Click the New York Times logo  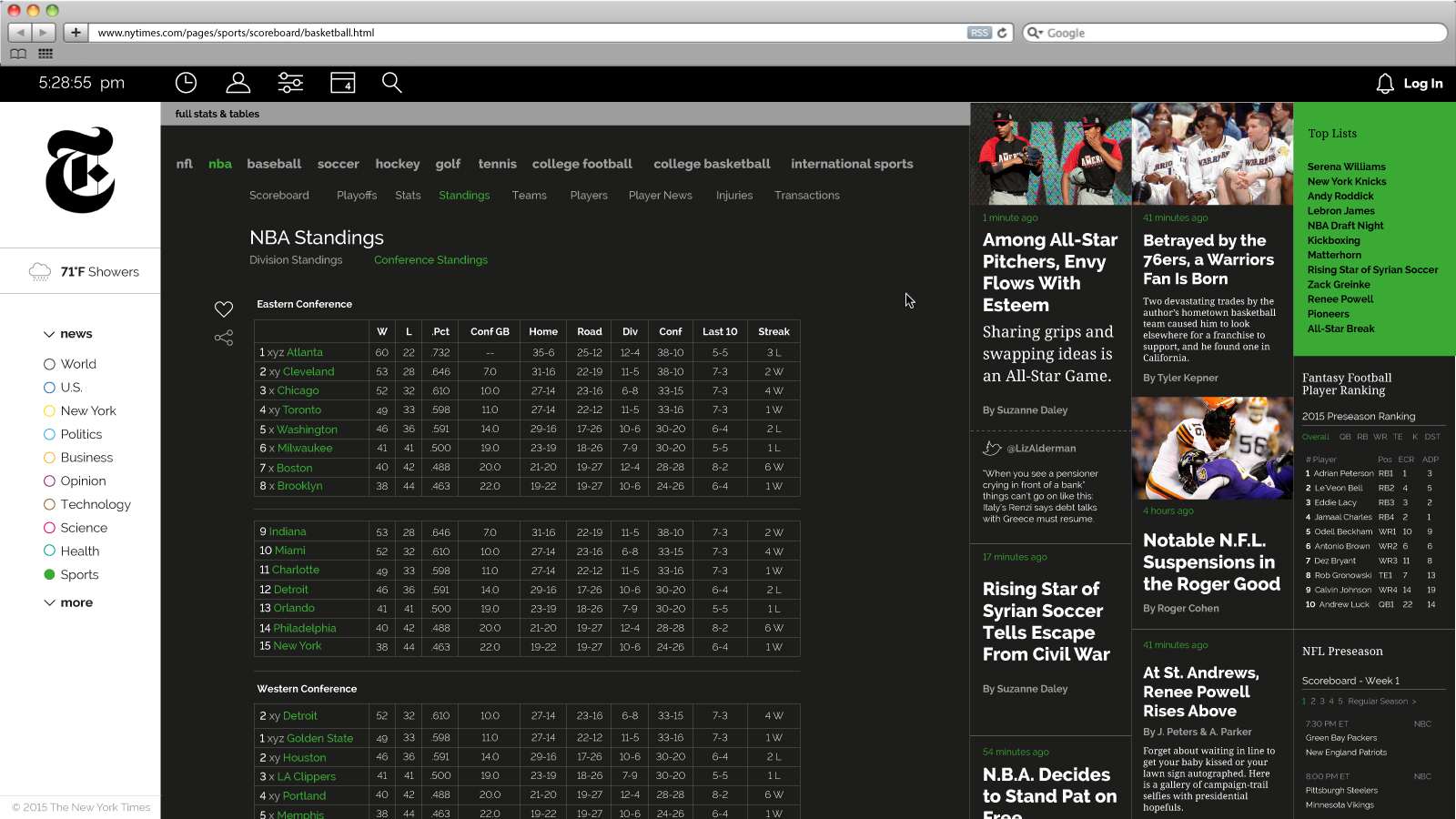pos(80,170)
